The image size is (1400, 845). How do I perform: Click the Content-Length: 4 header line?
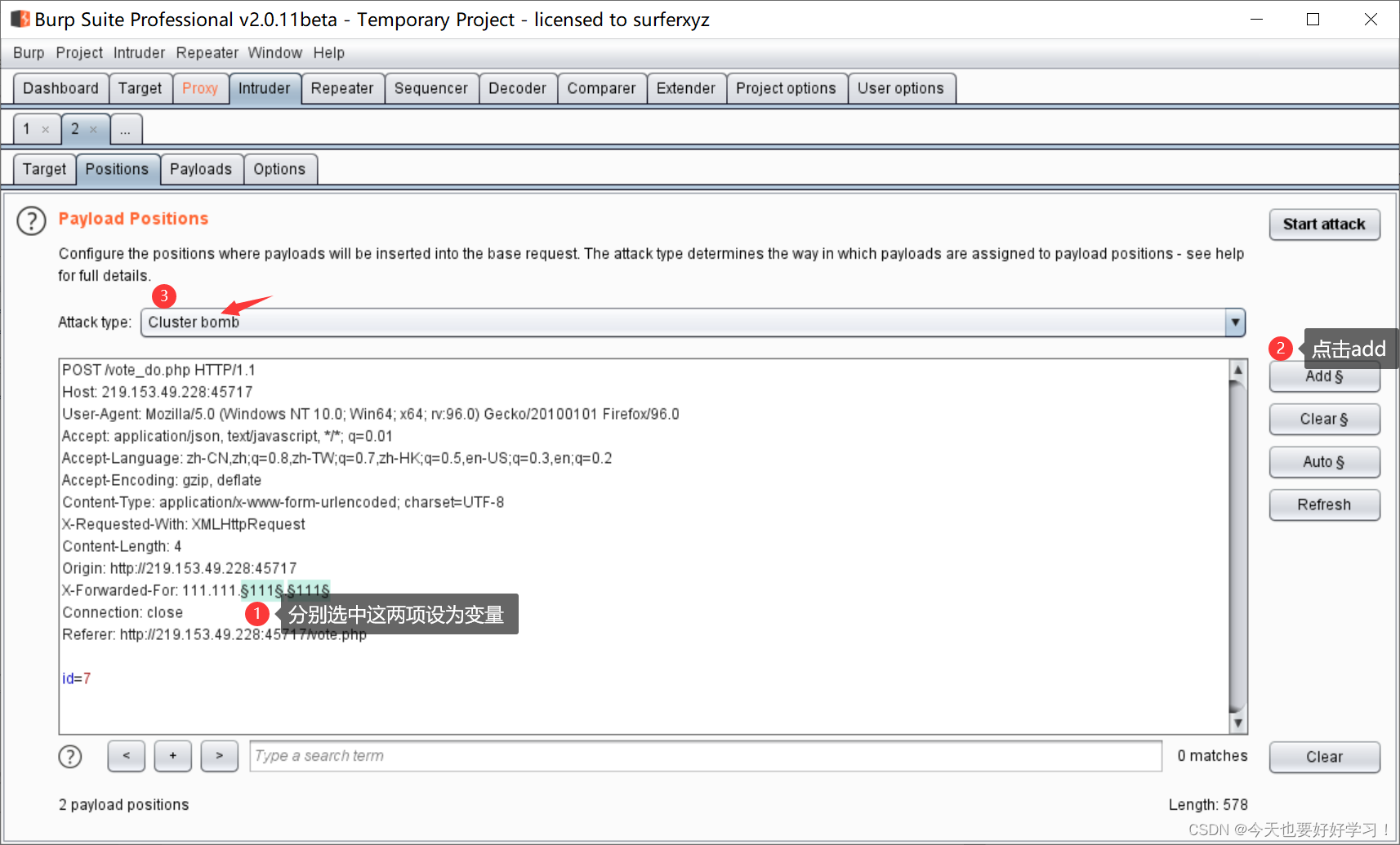coord(122,546)
